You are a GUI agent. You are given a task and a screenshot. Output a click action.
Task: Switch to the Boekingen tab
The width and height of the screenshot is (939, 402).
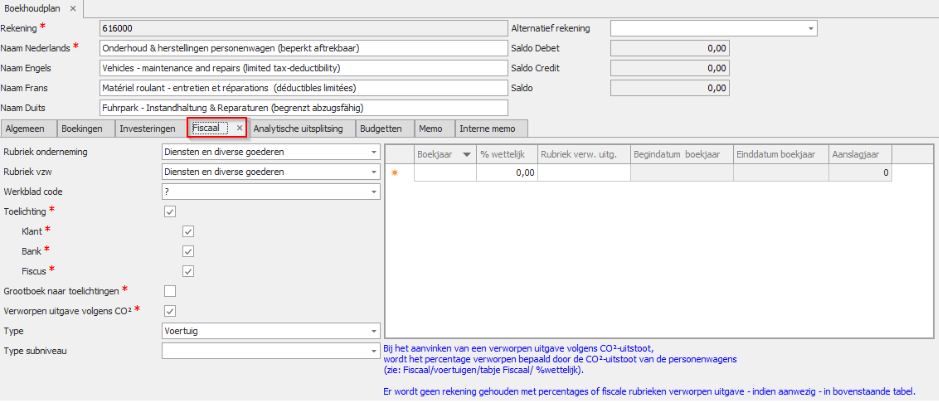point(86,128)
